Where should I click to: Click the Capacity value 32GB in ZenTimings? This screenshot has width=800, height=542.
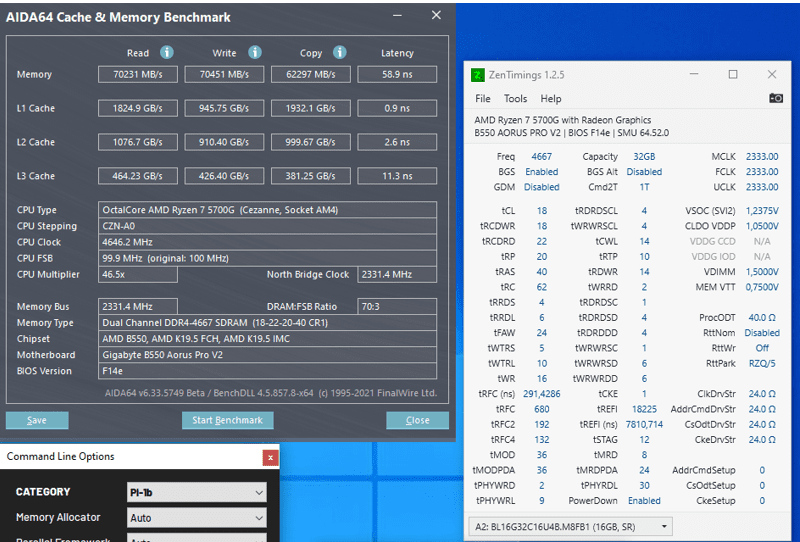click(644, 157)
